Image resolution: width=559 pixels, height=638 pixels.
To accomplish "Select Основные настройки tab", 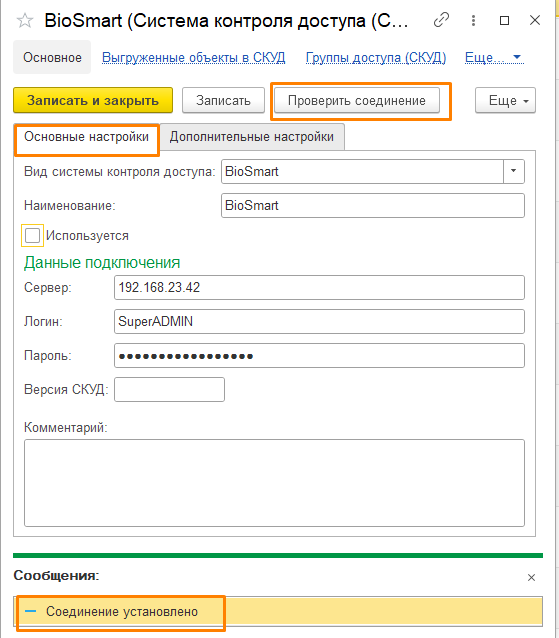I will pos(86,137).
